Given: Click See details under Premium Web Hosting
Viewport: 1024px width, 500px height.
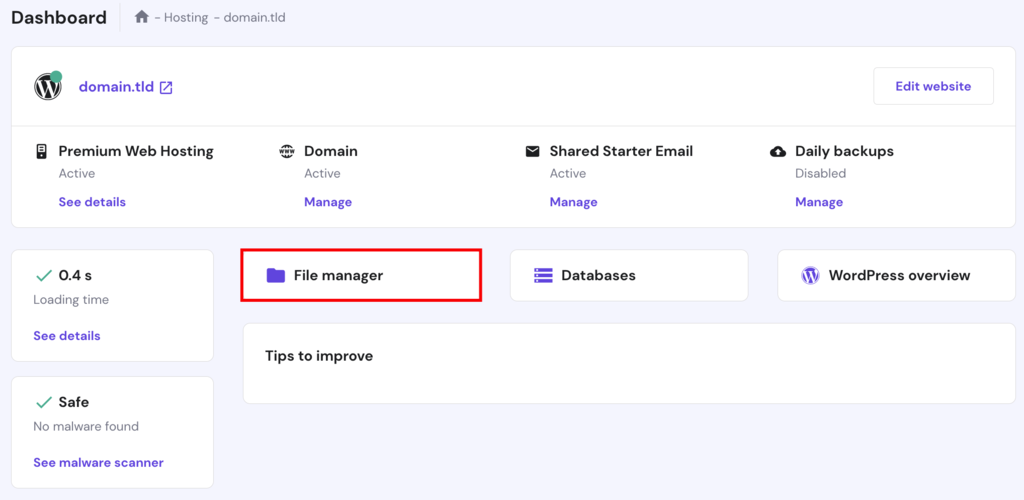Looking at the screenshot, I should pyautogui.click(x=92, y=202).
